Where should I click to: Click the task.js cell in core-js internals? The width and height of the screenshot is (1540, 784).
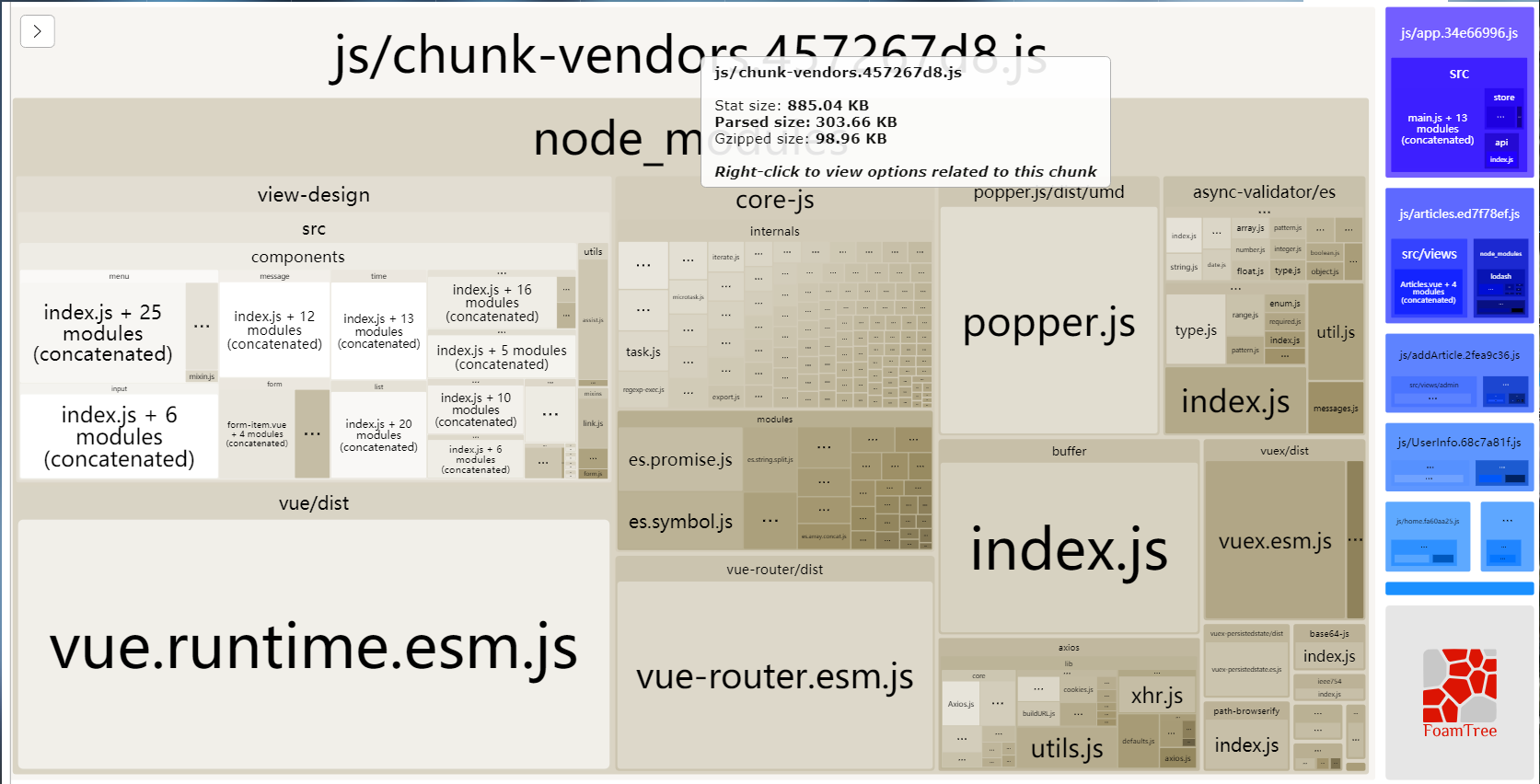[x=643, y=352]
